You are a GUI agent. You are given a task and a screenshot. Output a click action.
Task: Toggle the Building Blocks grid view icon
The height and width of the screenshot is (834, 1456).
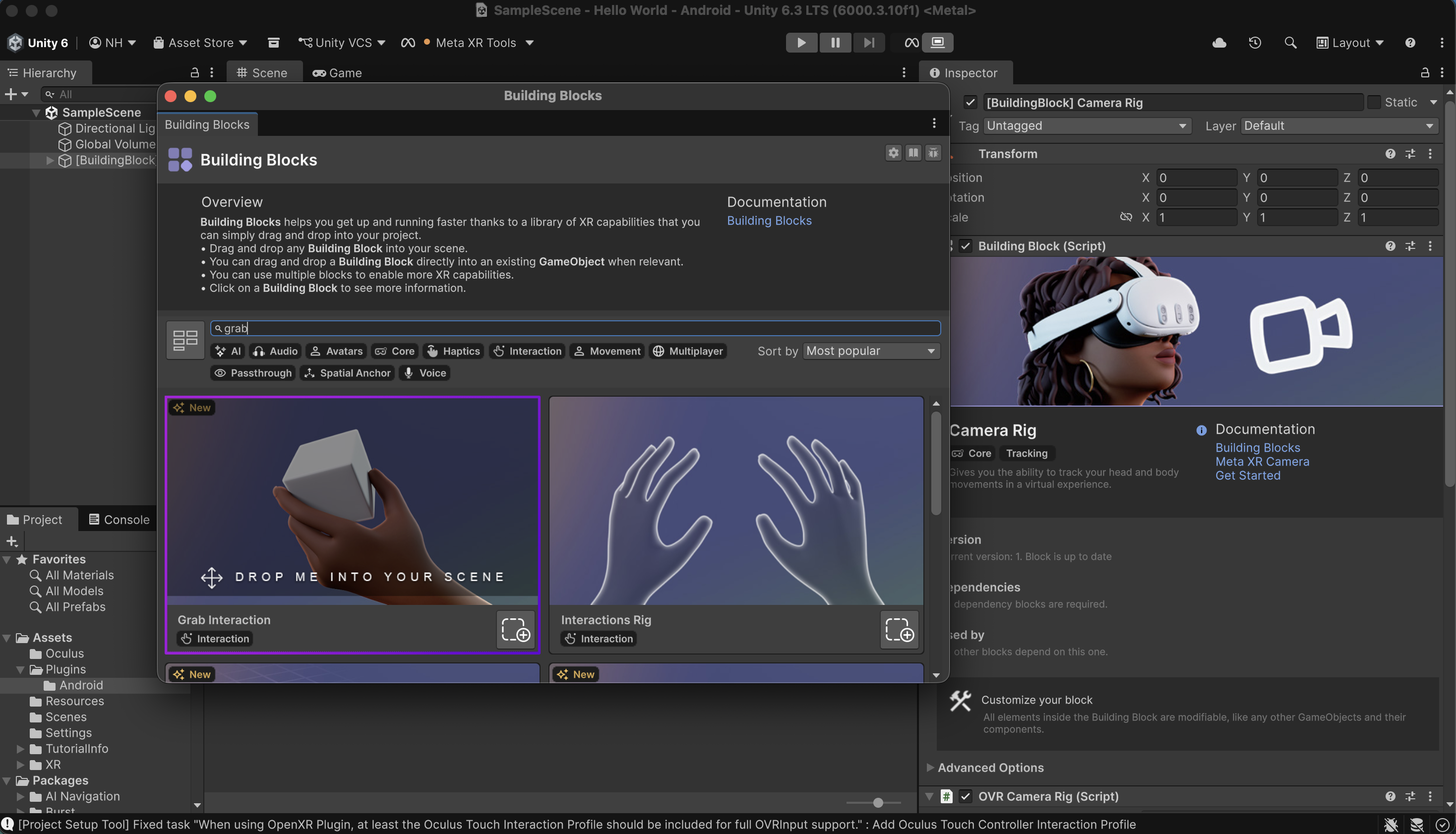click(185, 340)
